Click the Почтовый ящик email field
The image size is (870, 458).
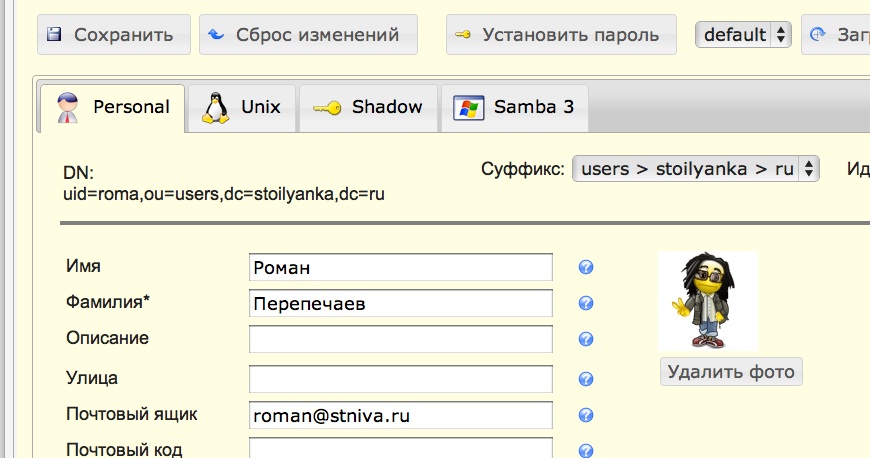(400, 415)
